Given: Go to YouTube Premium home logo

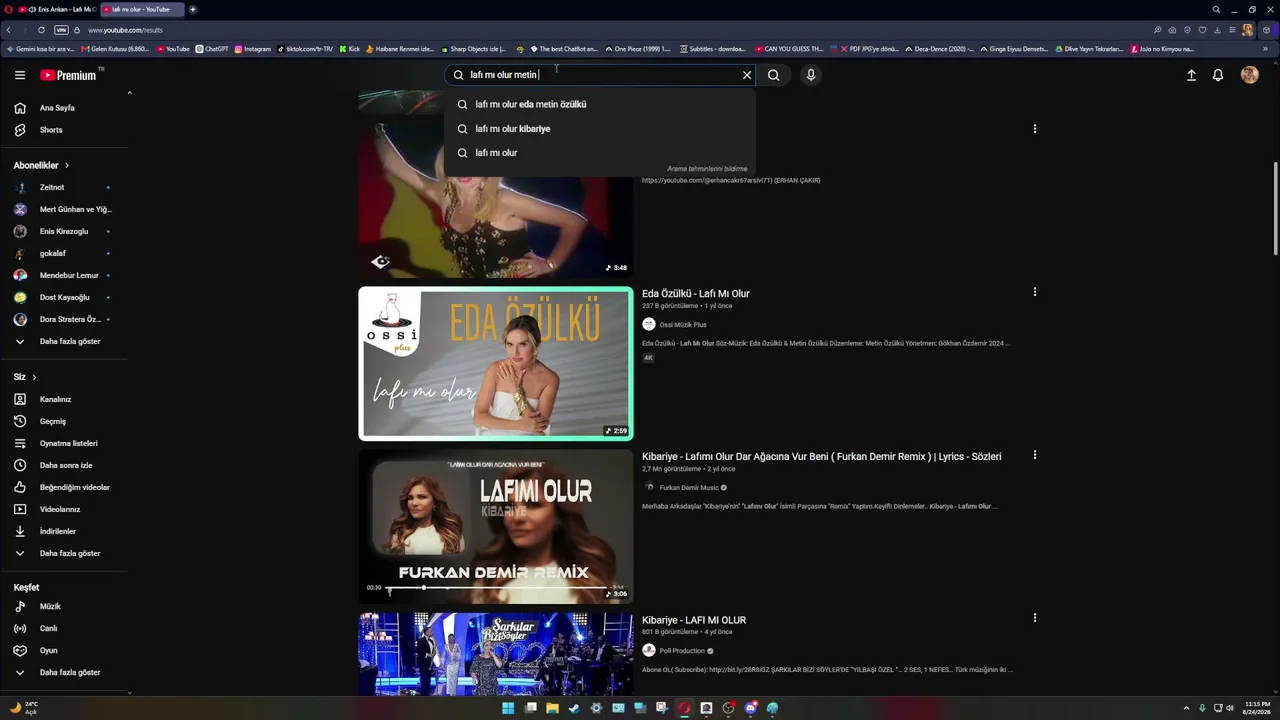Looking at the screenshot, I should coord(68,75).
